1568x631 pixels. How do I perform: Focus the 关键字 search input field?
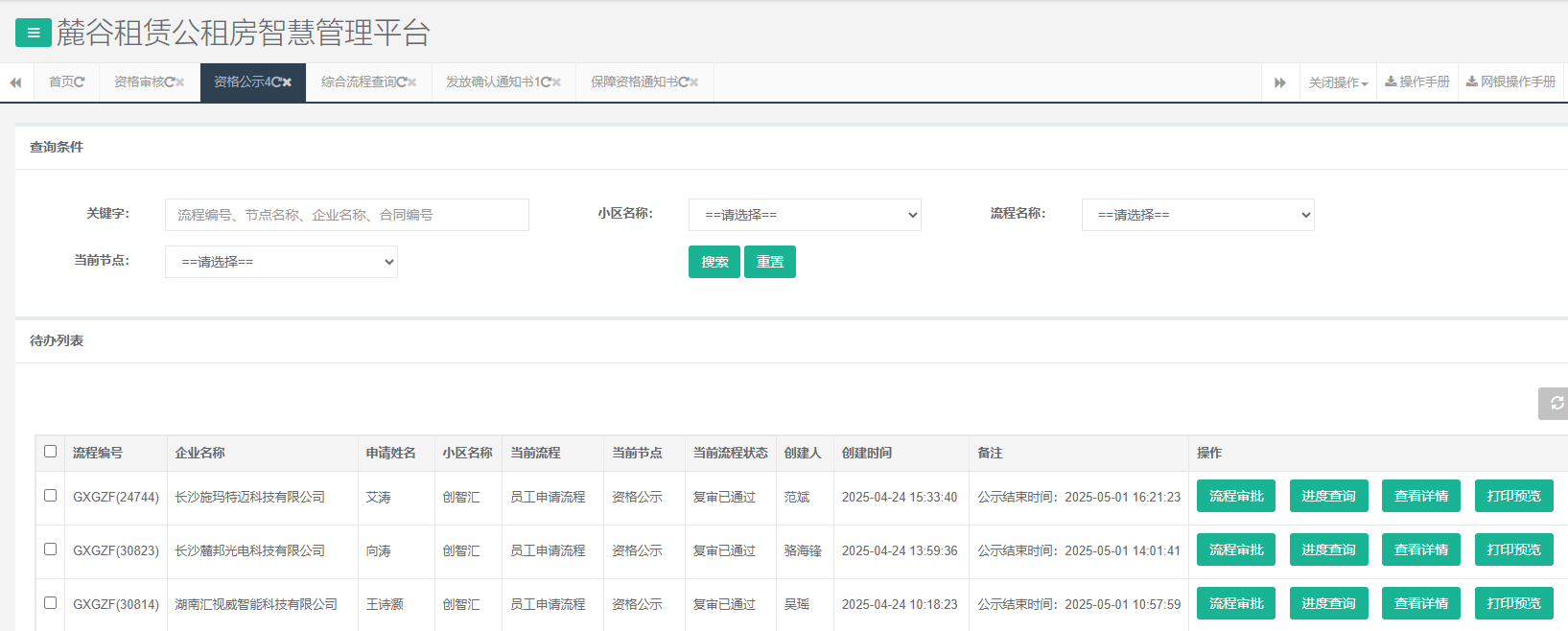346,215
